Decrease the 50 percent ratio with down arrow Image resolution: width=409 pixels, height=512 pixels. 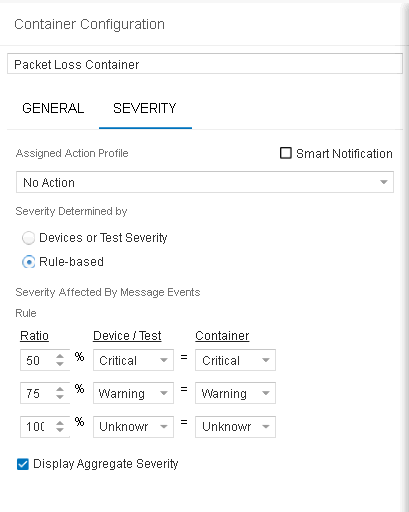click(60, 363)
